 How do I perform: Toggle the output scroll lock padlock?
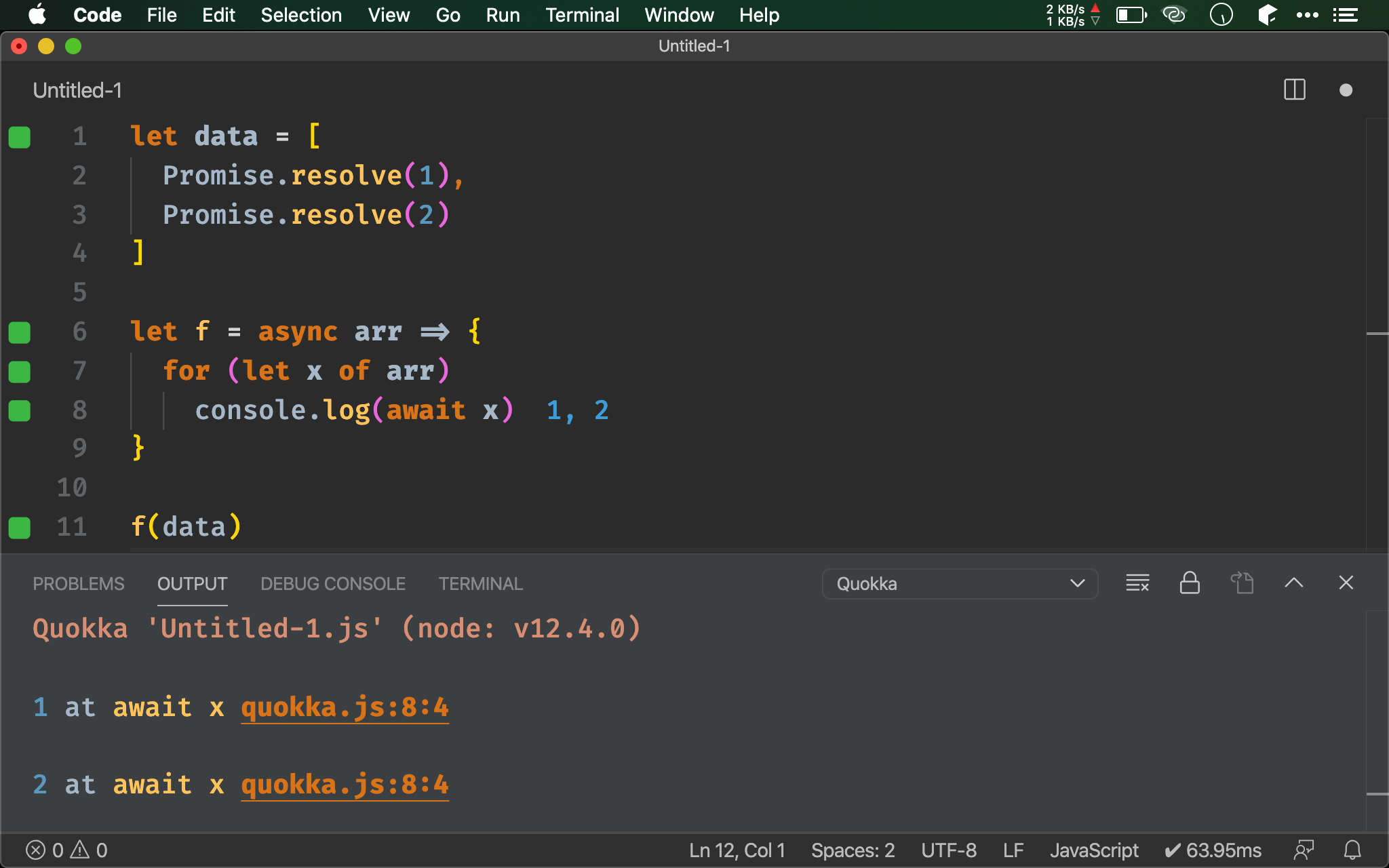click(1190, 583)
